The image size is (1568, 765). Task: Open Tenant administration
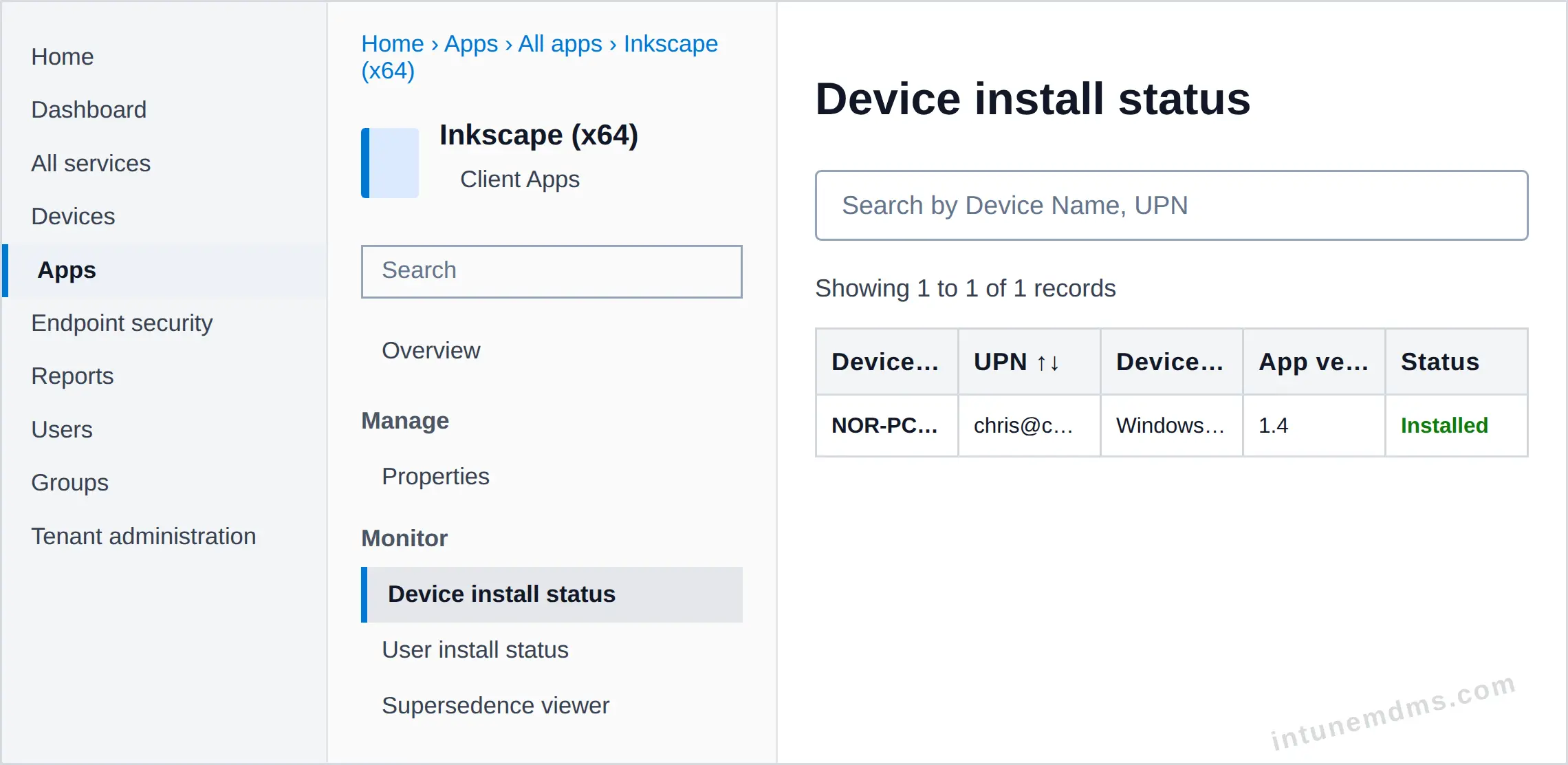(144, 536)
